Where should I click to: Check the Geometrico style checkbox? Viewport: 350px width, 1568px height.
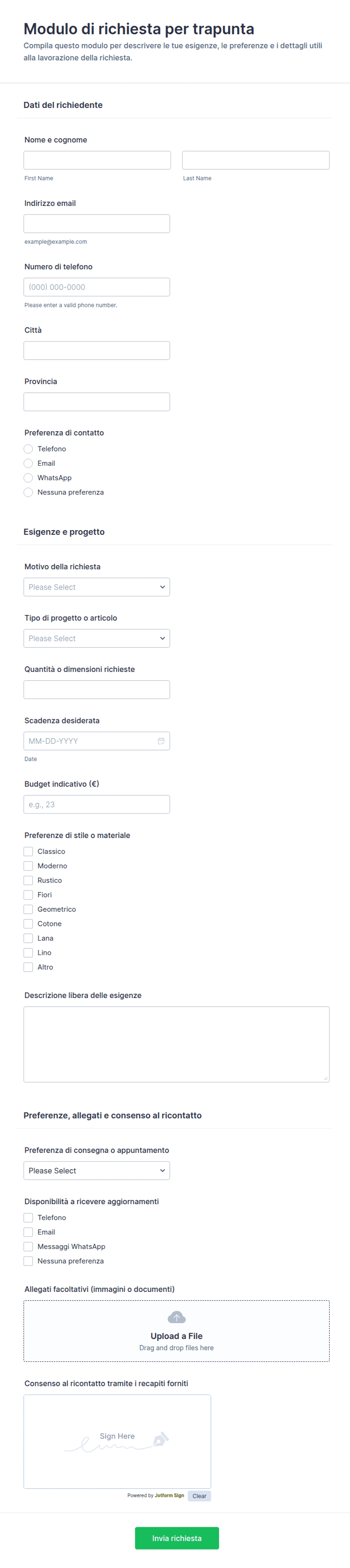pyautogui.click(x=28, y=909)
